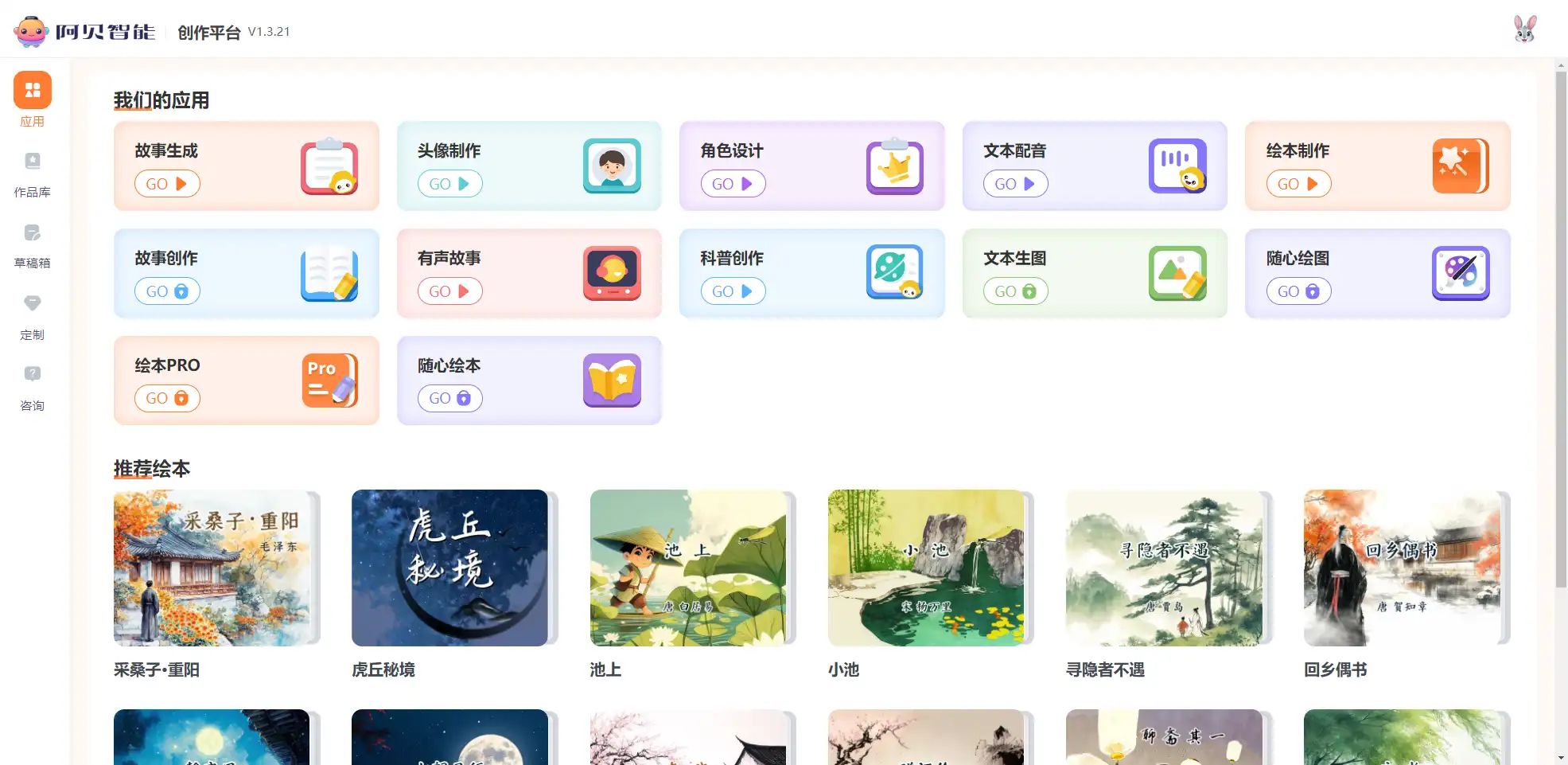Viewport: 1568px width, 765px height.
Task: Open the 虎丘秘境 picture book cover
Action: tap(449, 568)
